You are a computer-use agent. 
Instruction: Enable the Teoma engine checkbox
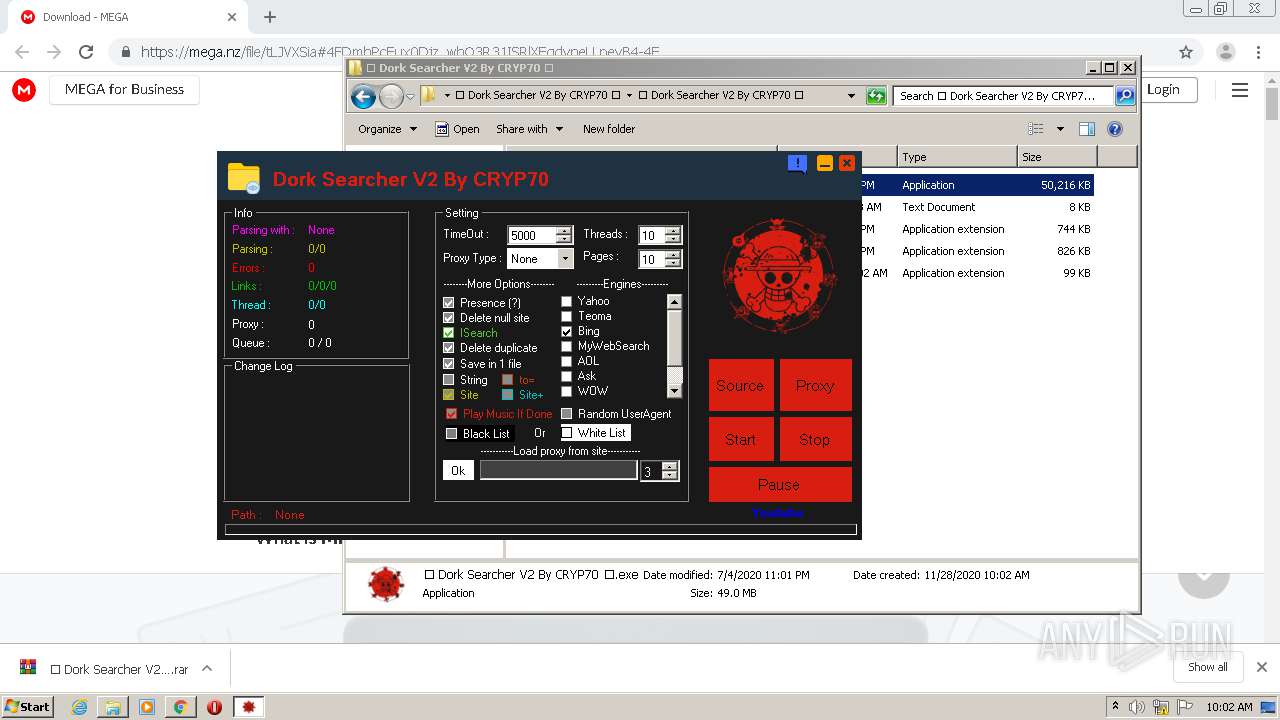coord(567,316)
